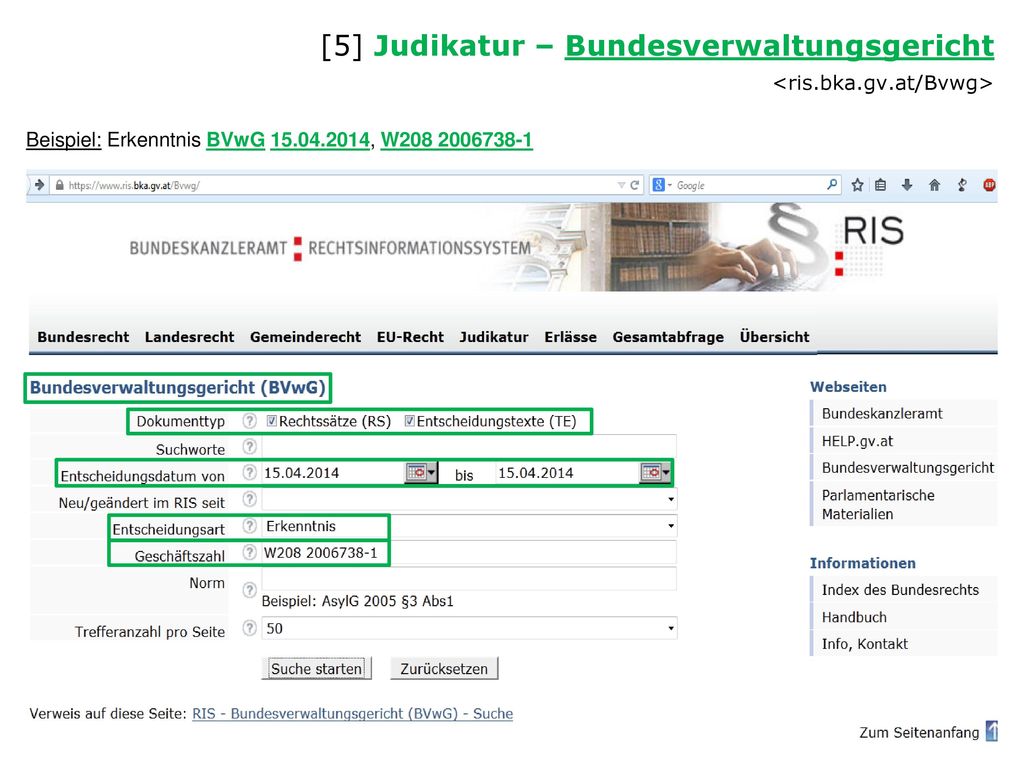Open the Bundesrecht menu
The width and height of the screenshot is (1024, 768).
pos(83,337)
